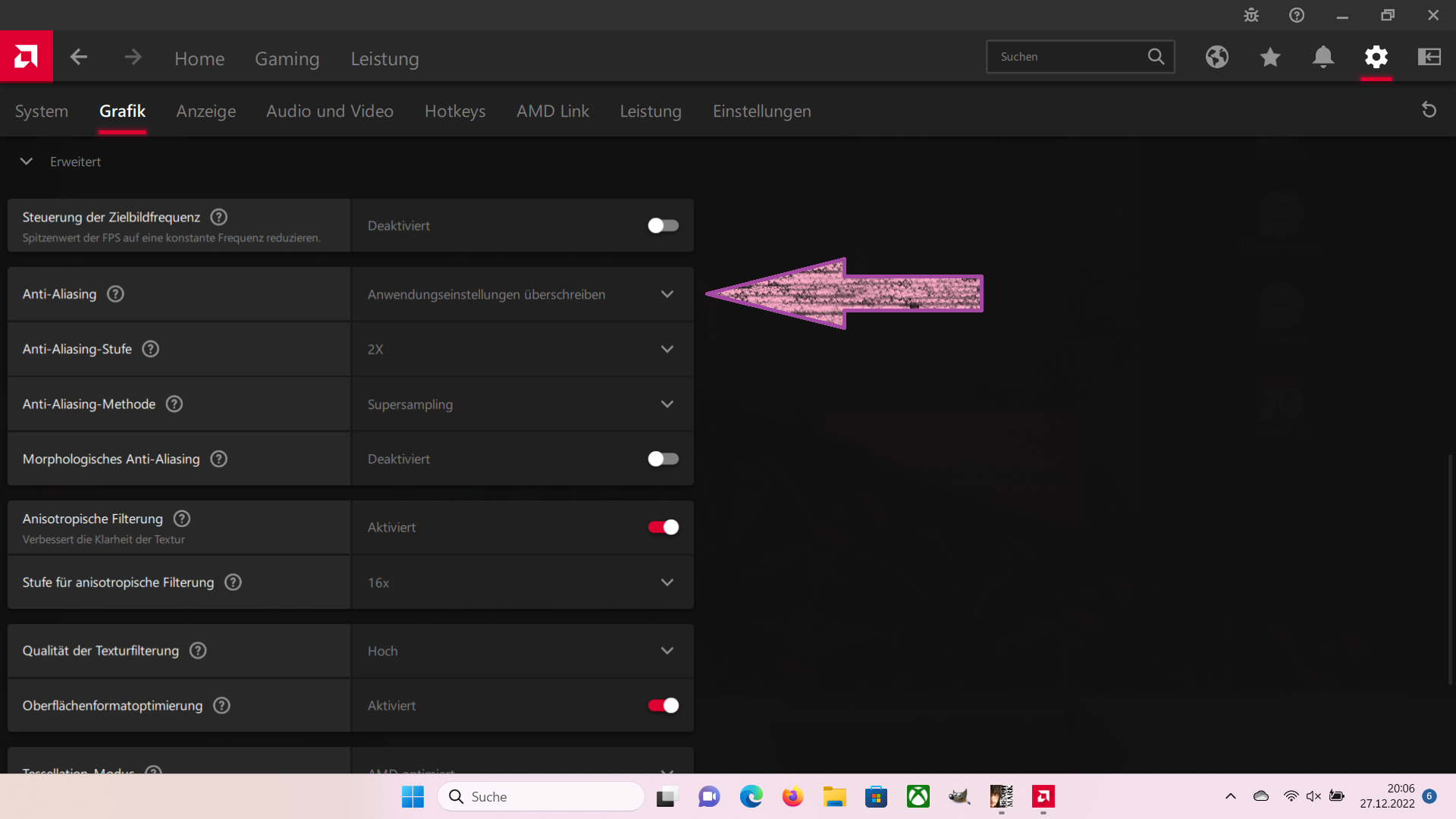Open notifications bell icon
This screenshot has height=819, width=1456.
(1323, 57)
